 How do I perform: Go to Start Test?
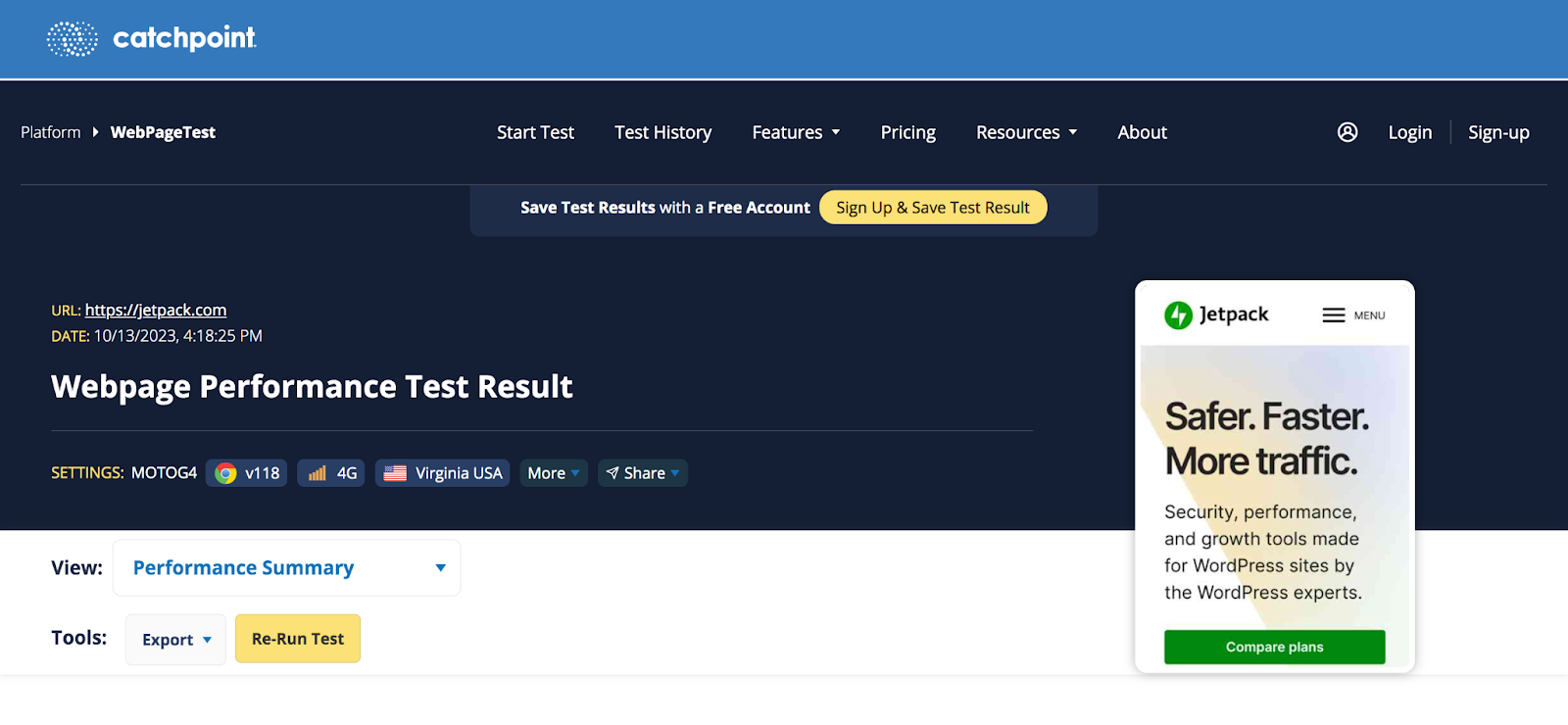point(535,132)
